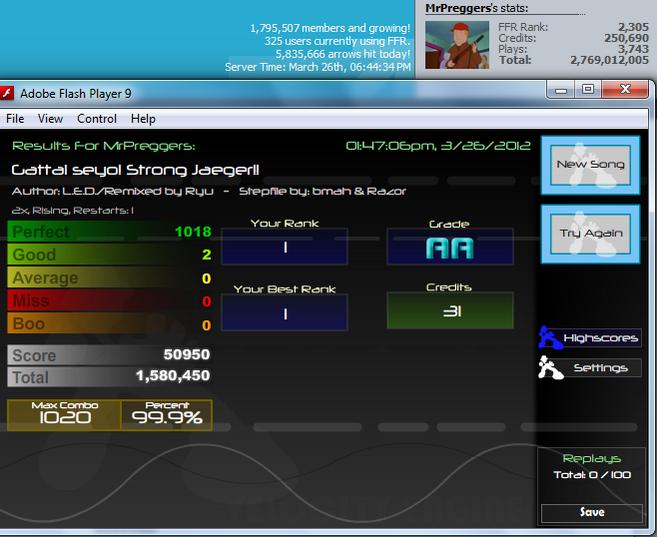Open the File menu
The width and height of the screenshot is (657, 537).
coord(15,119)
